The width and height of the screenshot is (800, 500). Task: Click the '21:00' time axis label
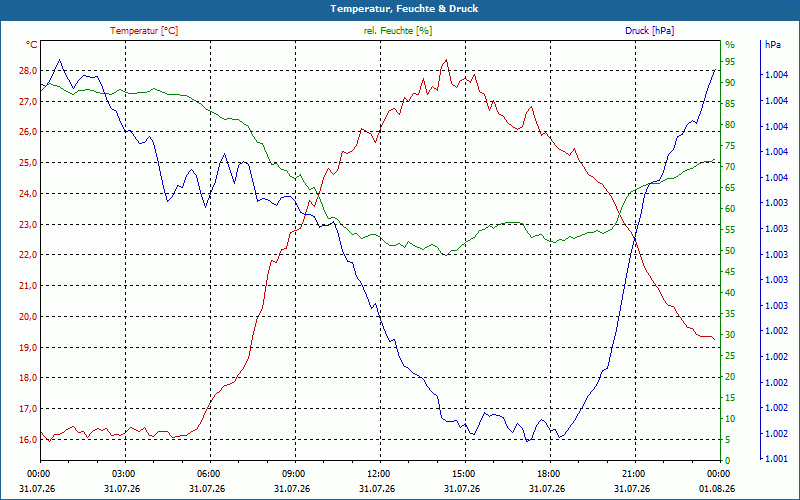[635, 474]
